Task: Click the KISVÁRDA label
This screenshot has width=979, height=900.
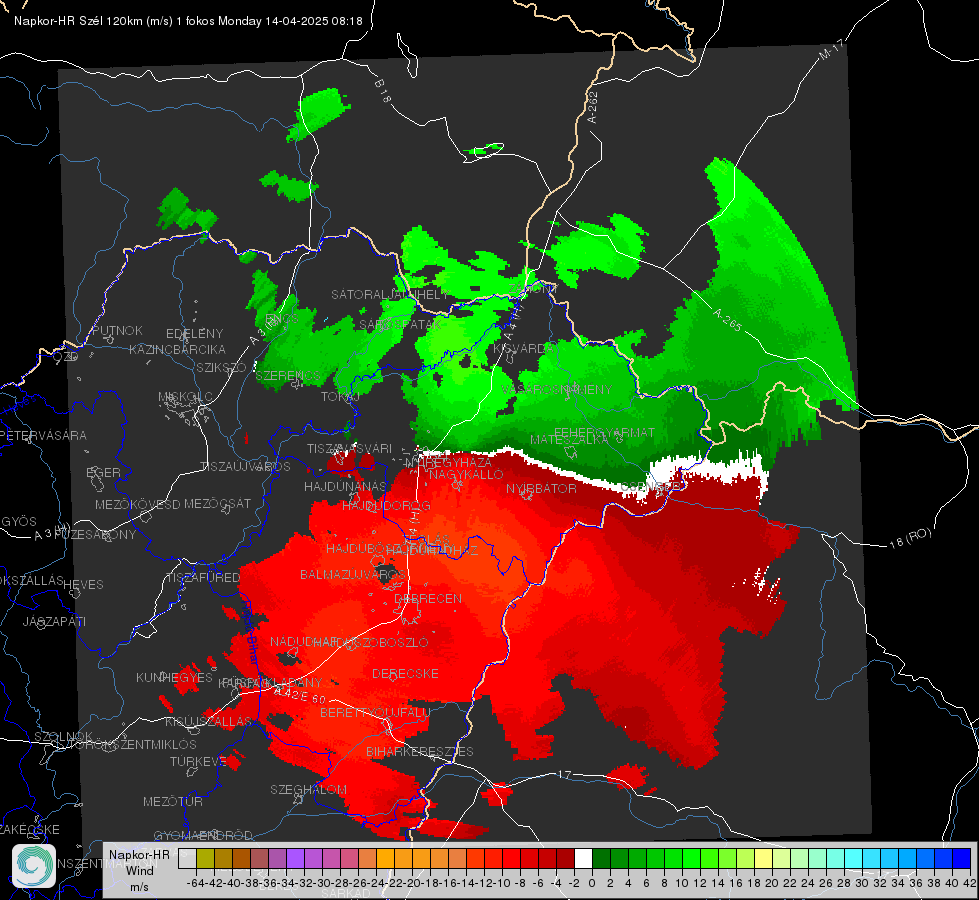Action: point(524,348)
